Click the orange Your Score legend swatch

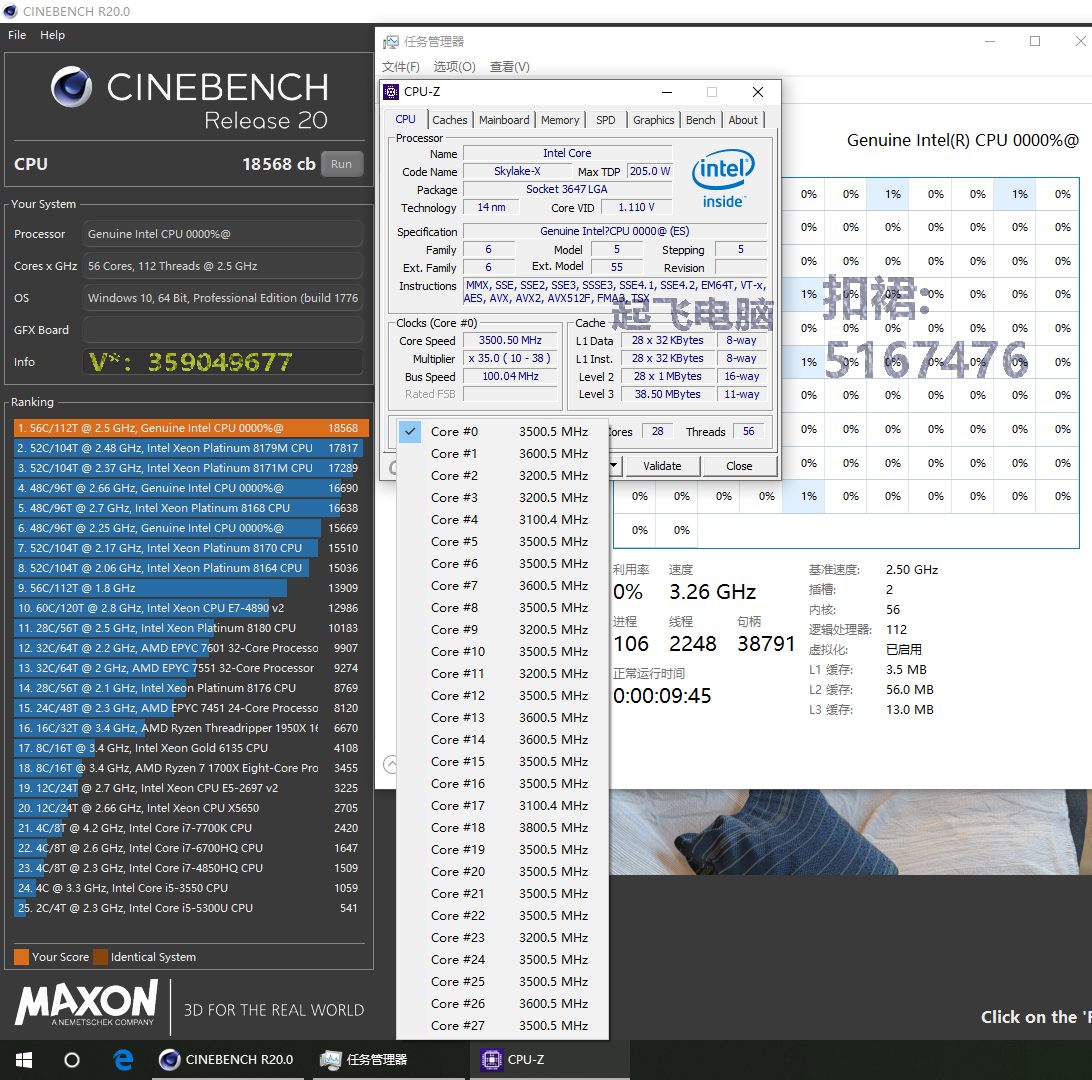click(x=22, y=957)
